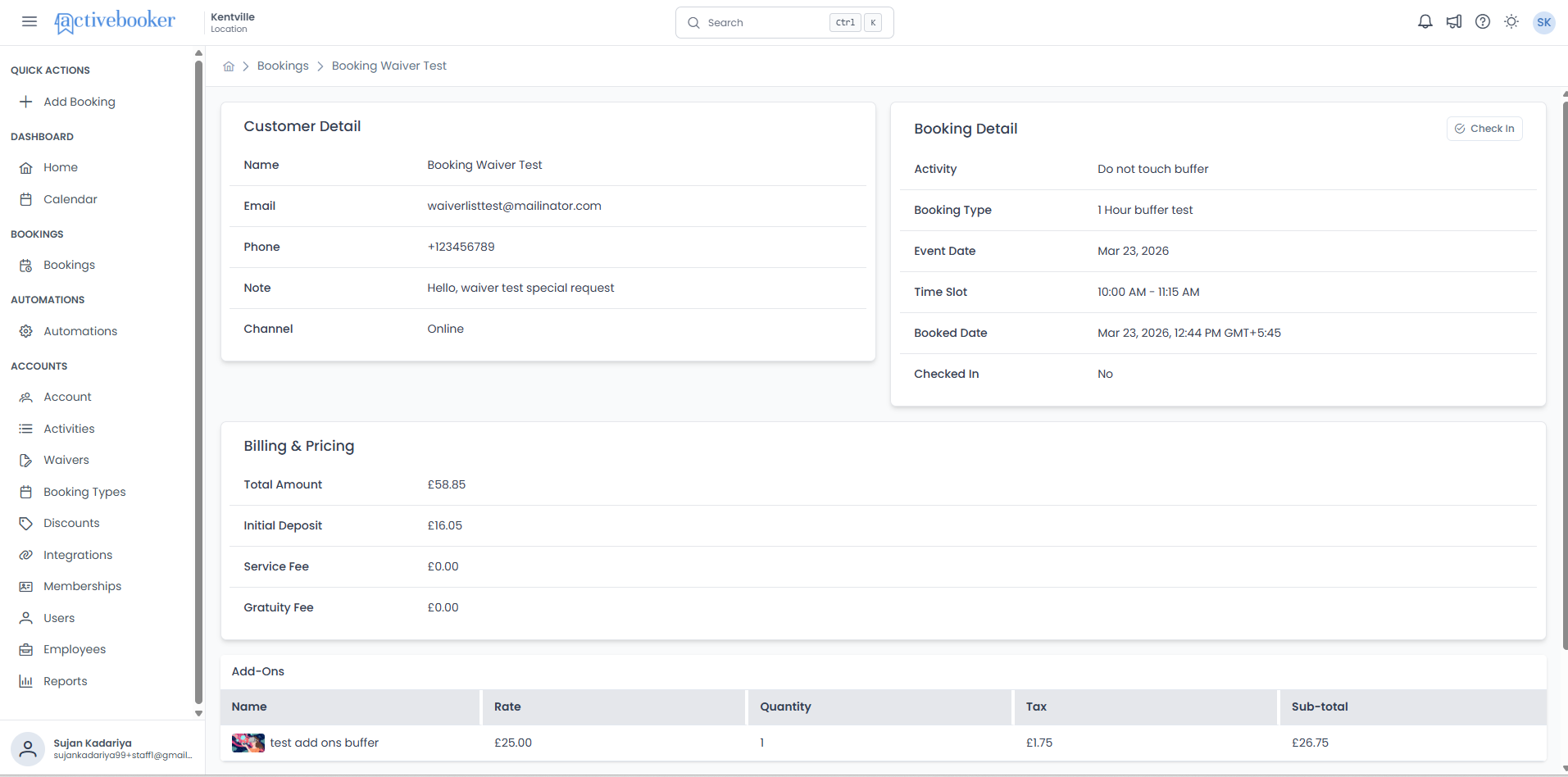Click the activebooker logo
Screen dimensions: 1568x777
[x=115, y=22]
